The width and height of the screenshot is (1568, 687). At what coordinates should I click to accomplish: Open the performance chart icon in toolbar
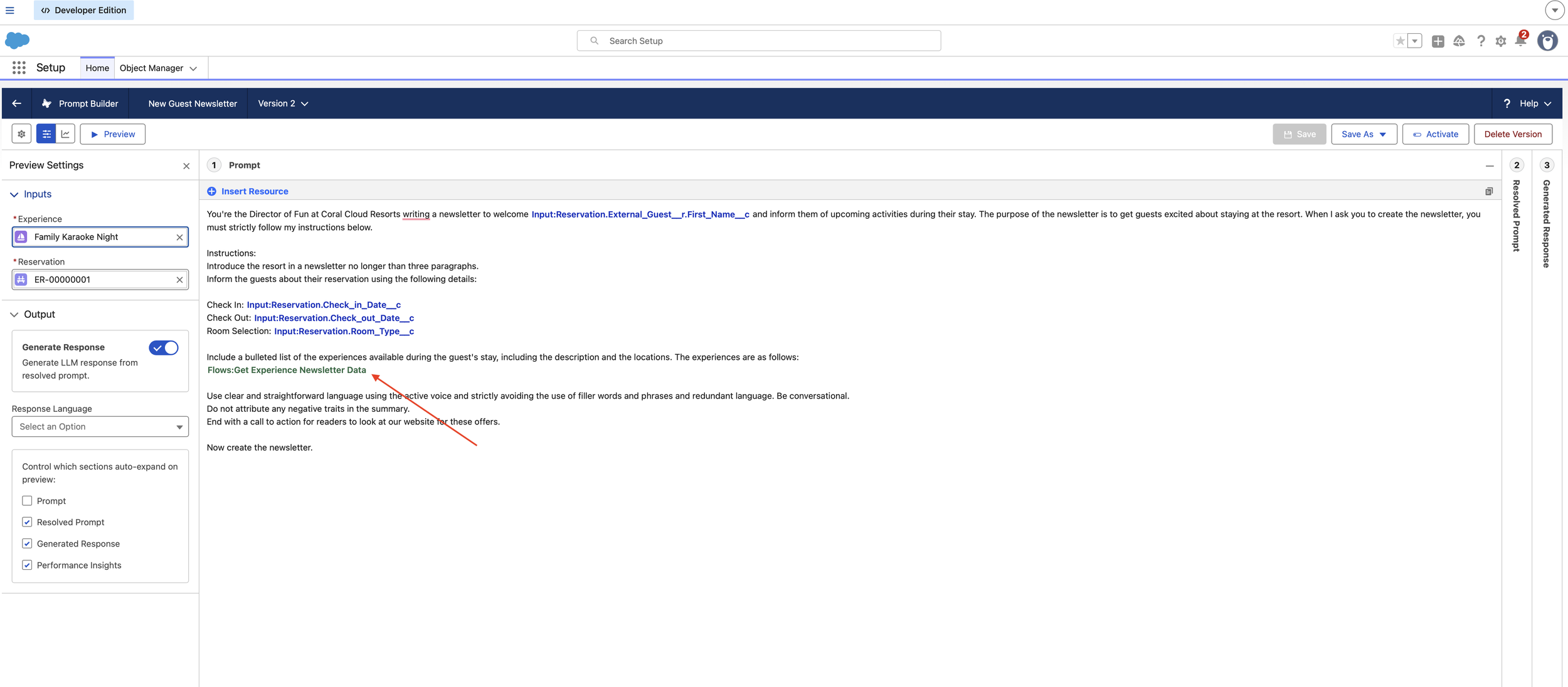[x=65, y=134]
